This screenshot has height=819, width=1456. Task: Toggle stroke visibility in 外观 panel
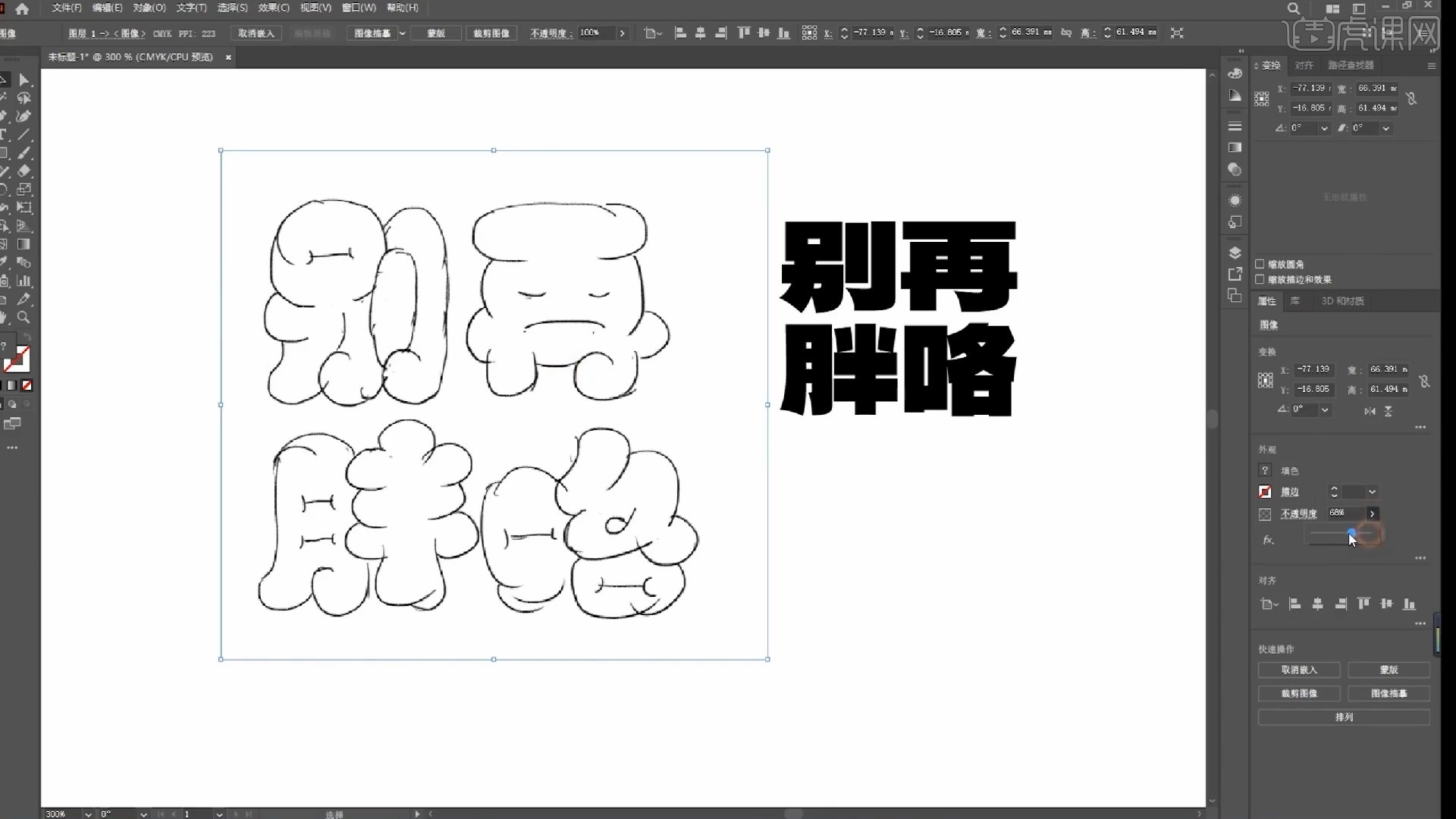coord(1264,491)
